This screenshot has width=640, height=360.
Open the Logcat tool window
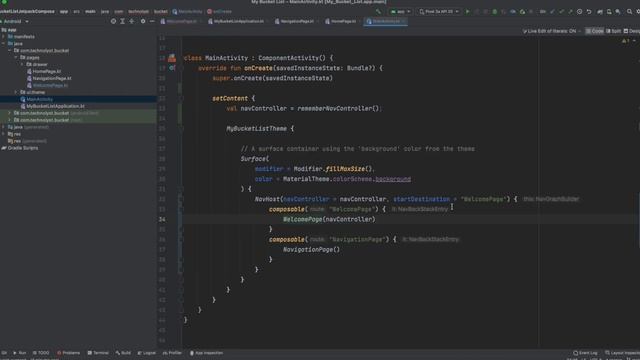147,353
